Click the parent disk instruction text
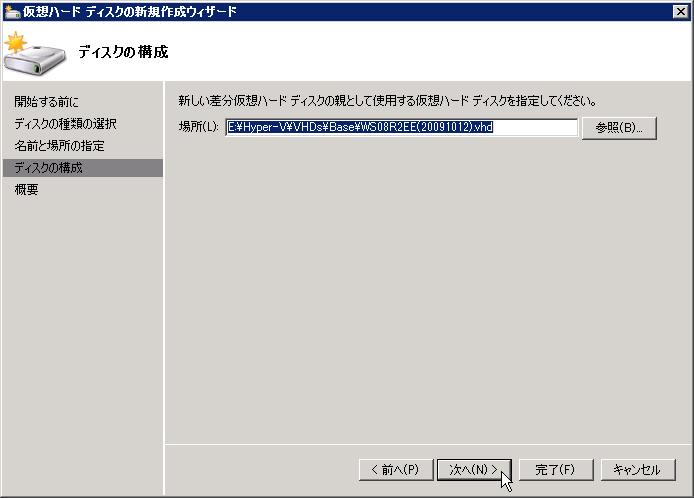Image resolution: width=694 pixels, height=498 pixels. (x=387, y=101)
